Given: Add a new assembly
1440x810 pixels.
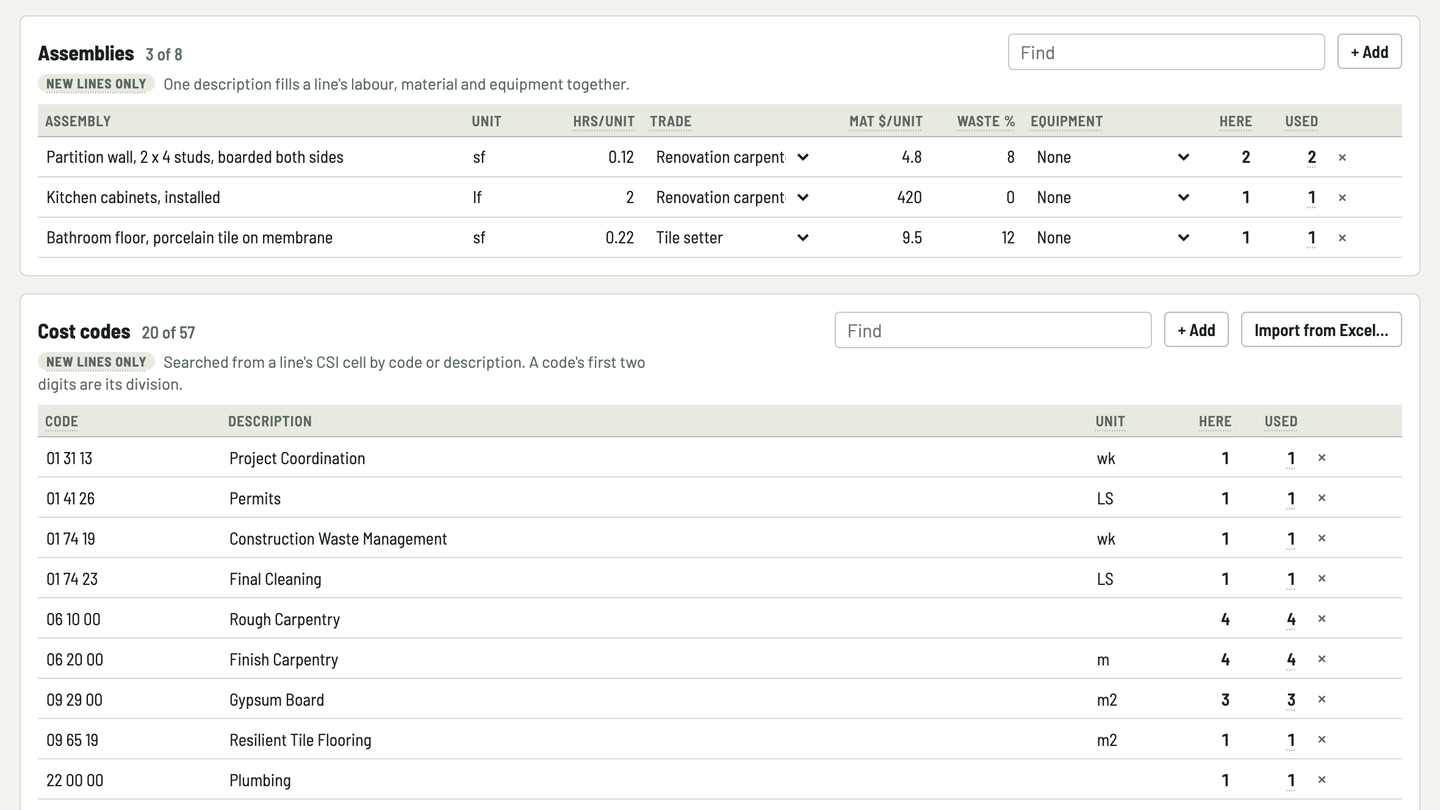Looking at the screenshot, I should pos(1369,52).
